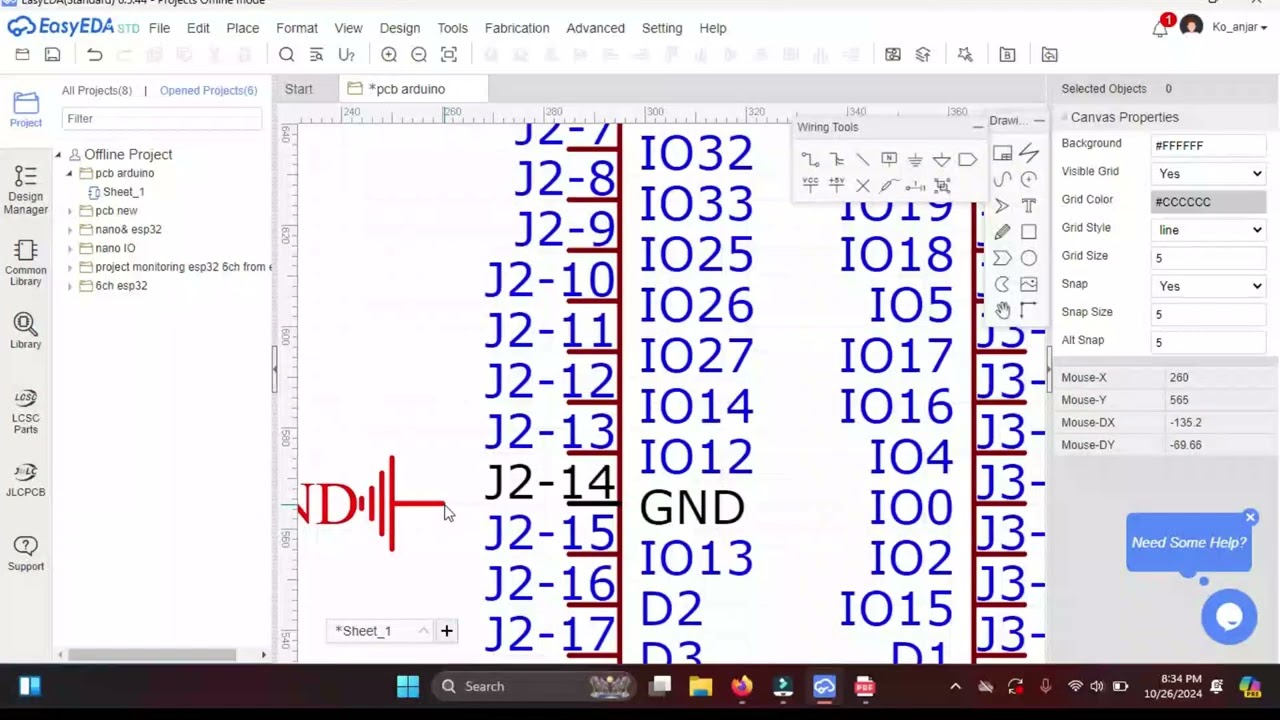Click the Zoom In icon
This screenshot has width=1280, height=720.
(389, 55)
